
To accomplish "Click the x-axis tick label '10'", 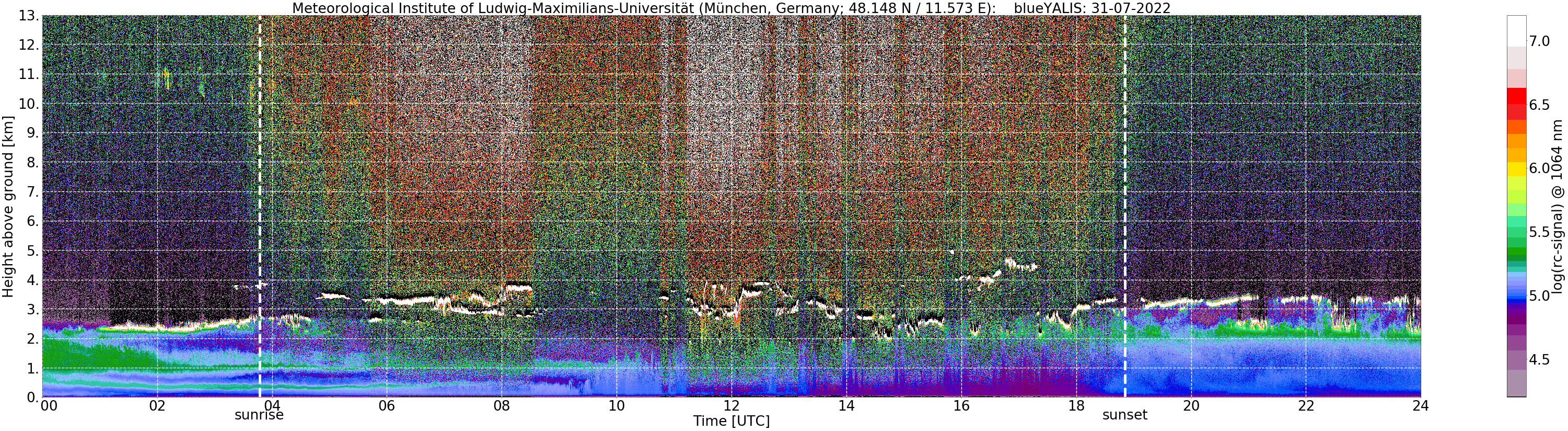I will (617, 406).
